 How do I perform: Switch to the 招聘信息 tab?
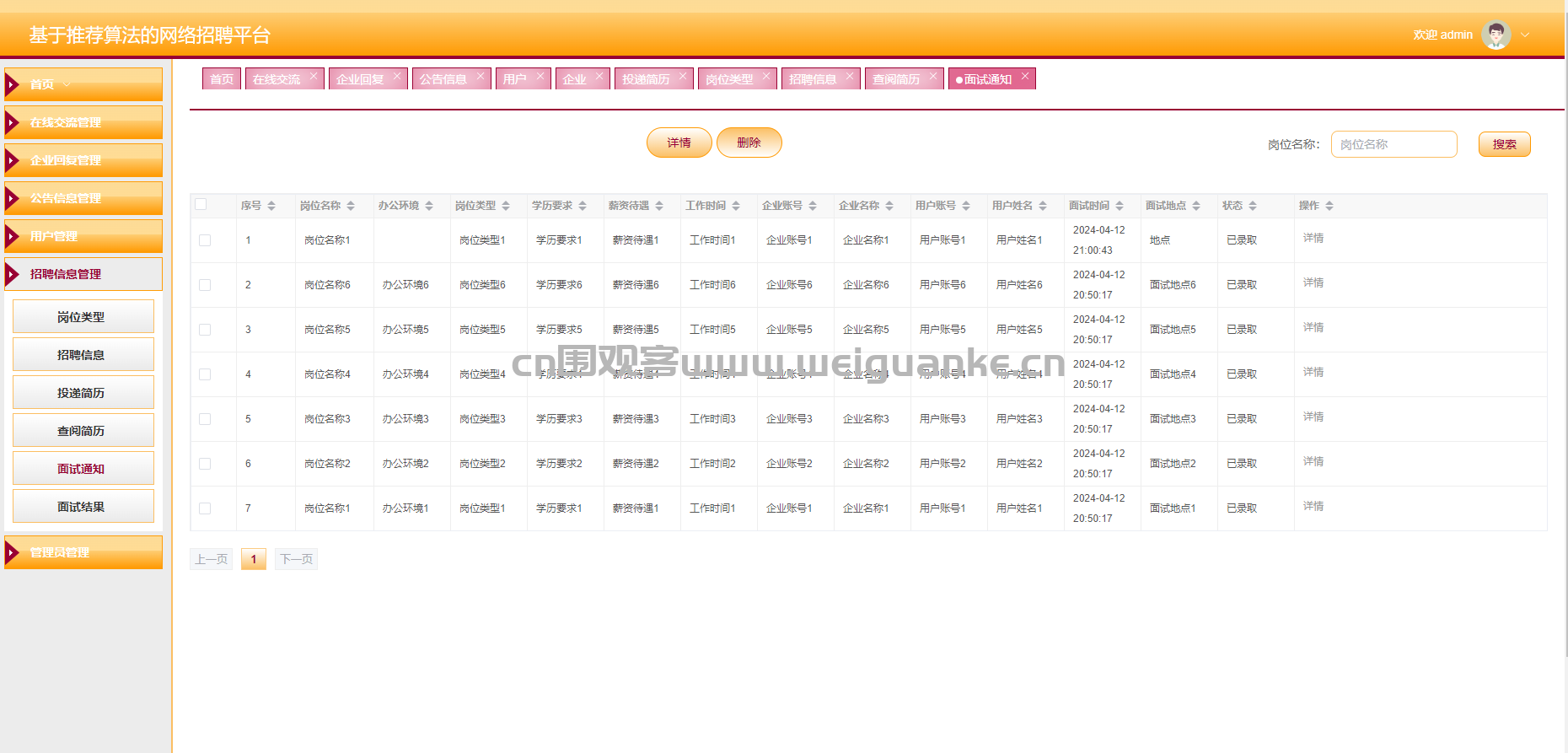point(813,79)
